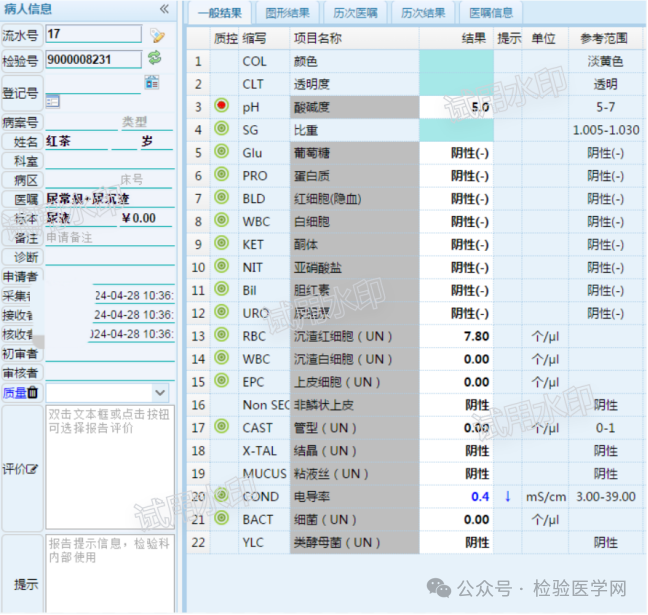Select the 葡萄糖 item name cell
The height and width of the screenshot is (615, 648).
click(x=355, y=153)
